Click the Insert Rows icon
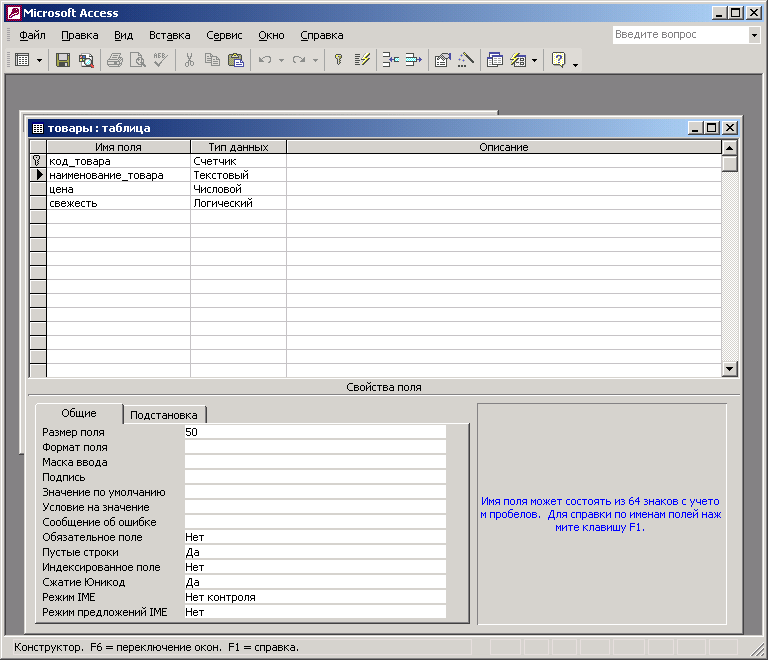 [390, 60]
